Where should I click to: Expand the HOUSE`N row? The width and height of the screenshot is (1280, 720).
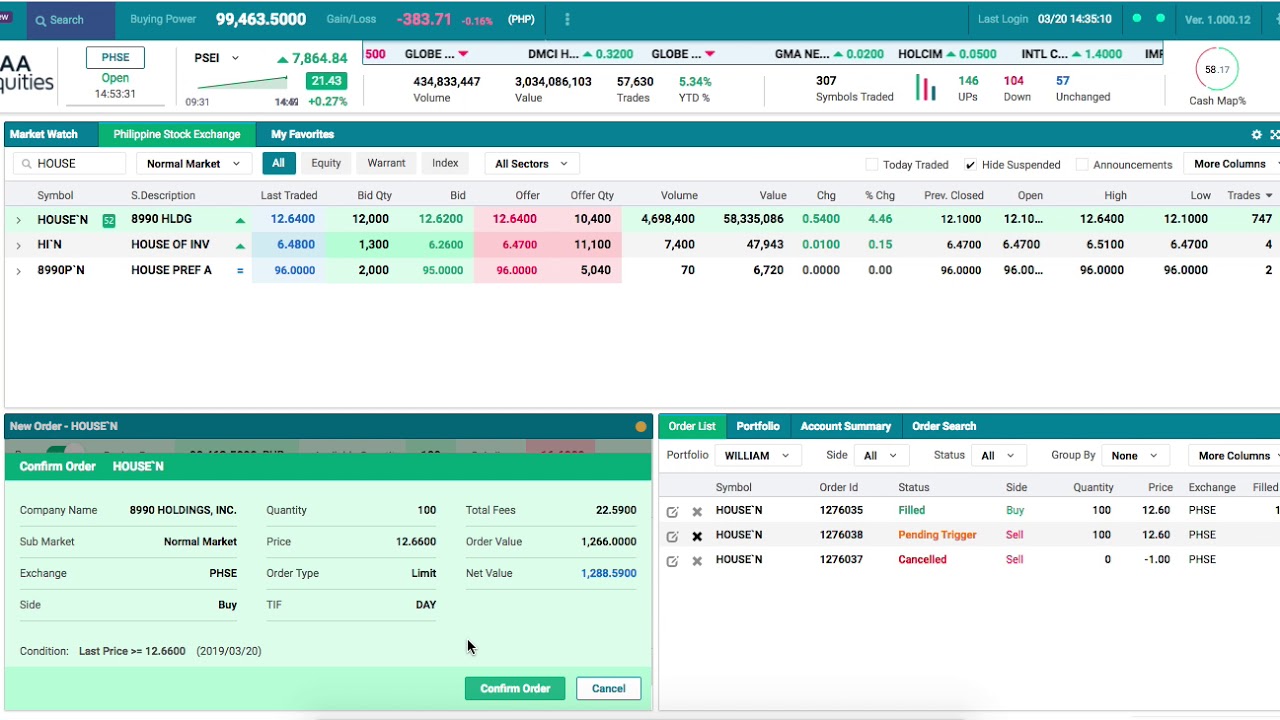point(18,220)
